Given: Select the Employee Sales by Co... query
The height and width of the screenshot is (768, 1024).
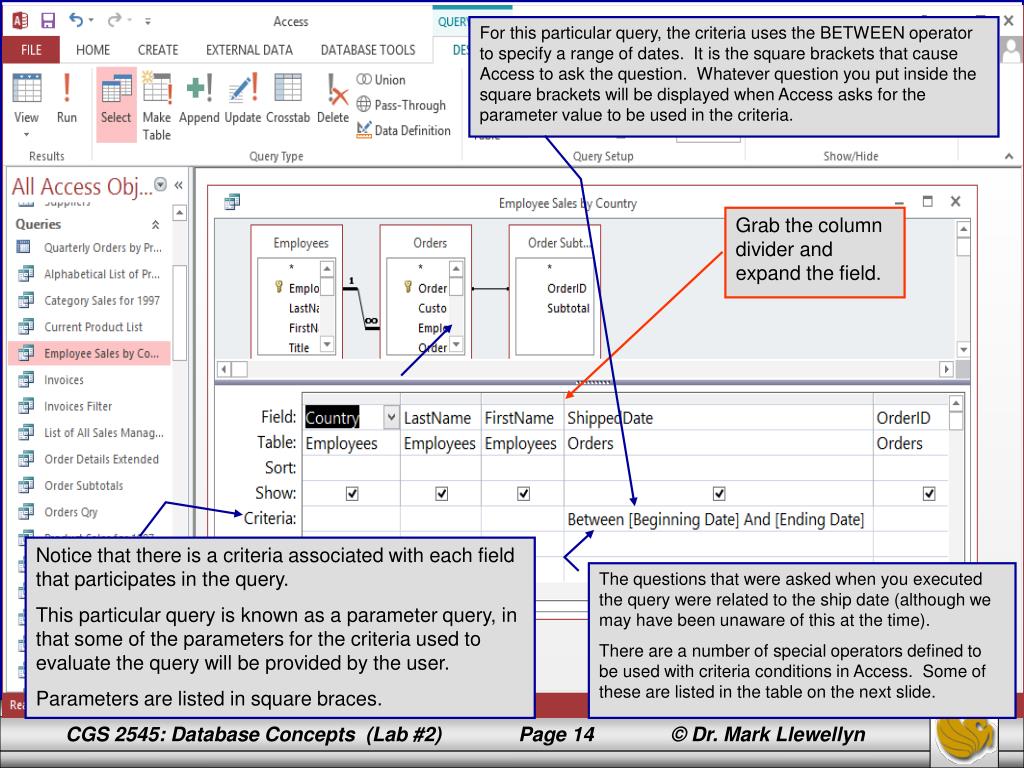Looking at the screenshot, I should 89,353.
